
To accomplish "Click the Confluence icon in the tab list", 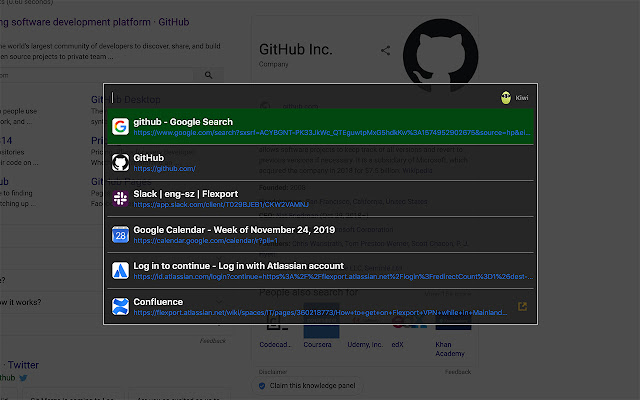I will (x=120, y=306).
